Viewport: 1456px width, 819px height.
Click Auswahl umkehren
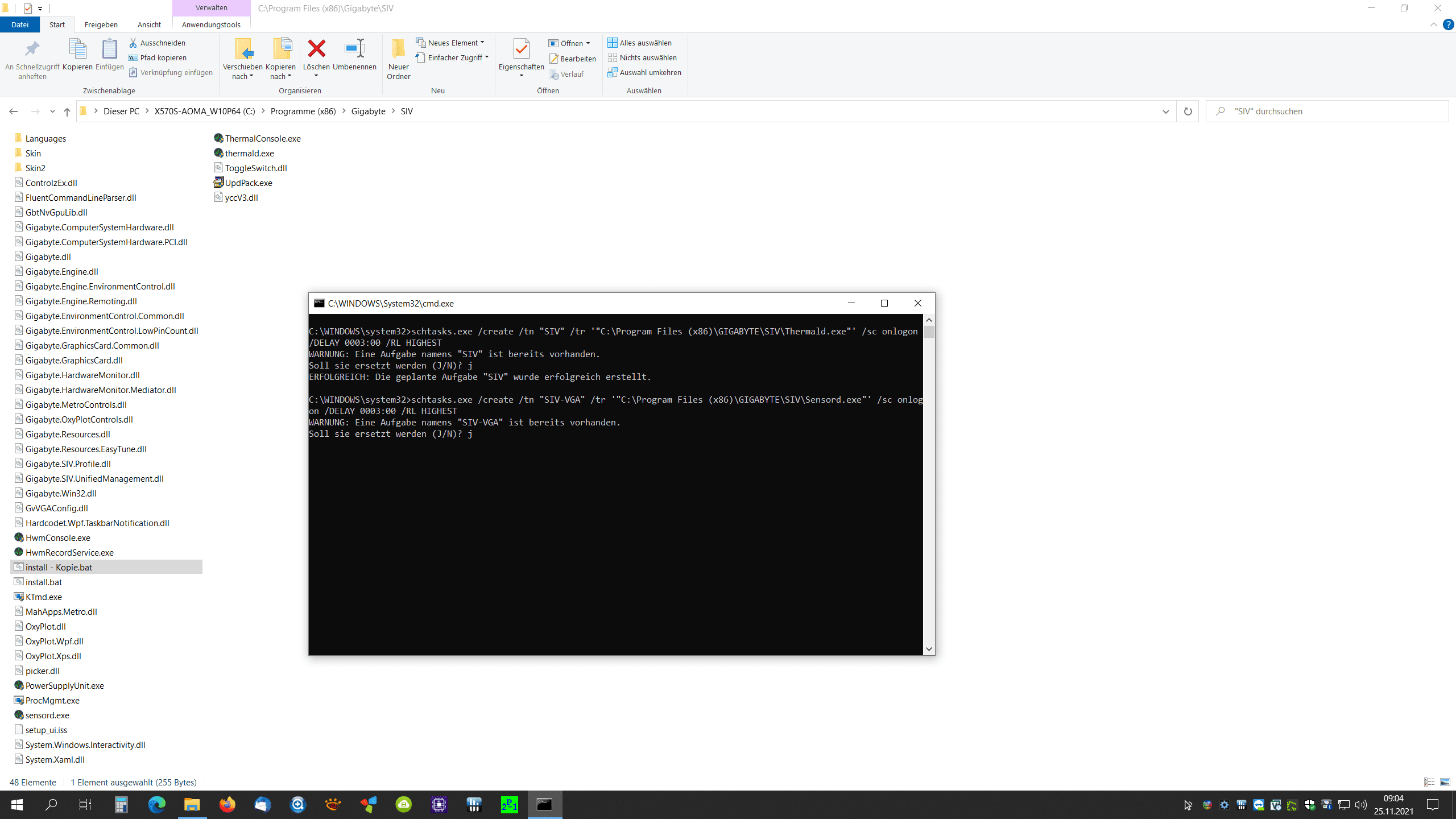point(644,72)
